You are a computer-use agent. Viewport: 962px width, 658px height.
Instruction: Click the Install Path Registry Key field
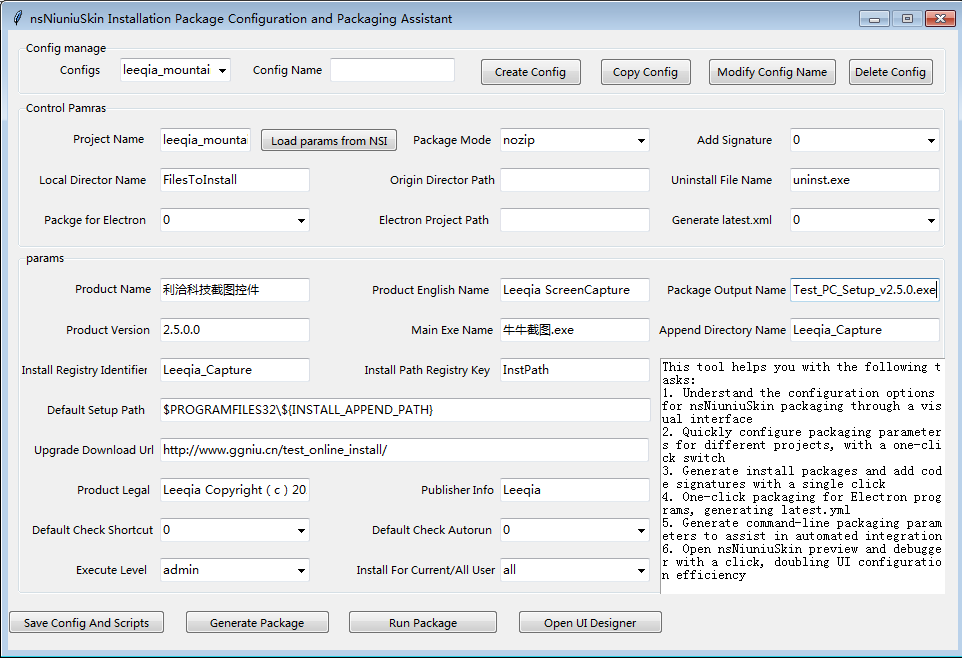pyautogui.click(x=574, y=370)
